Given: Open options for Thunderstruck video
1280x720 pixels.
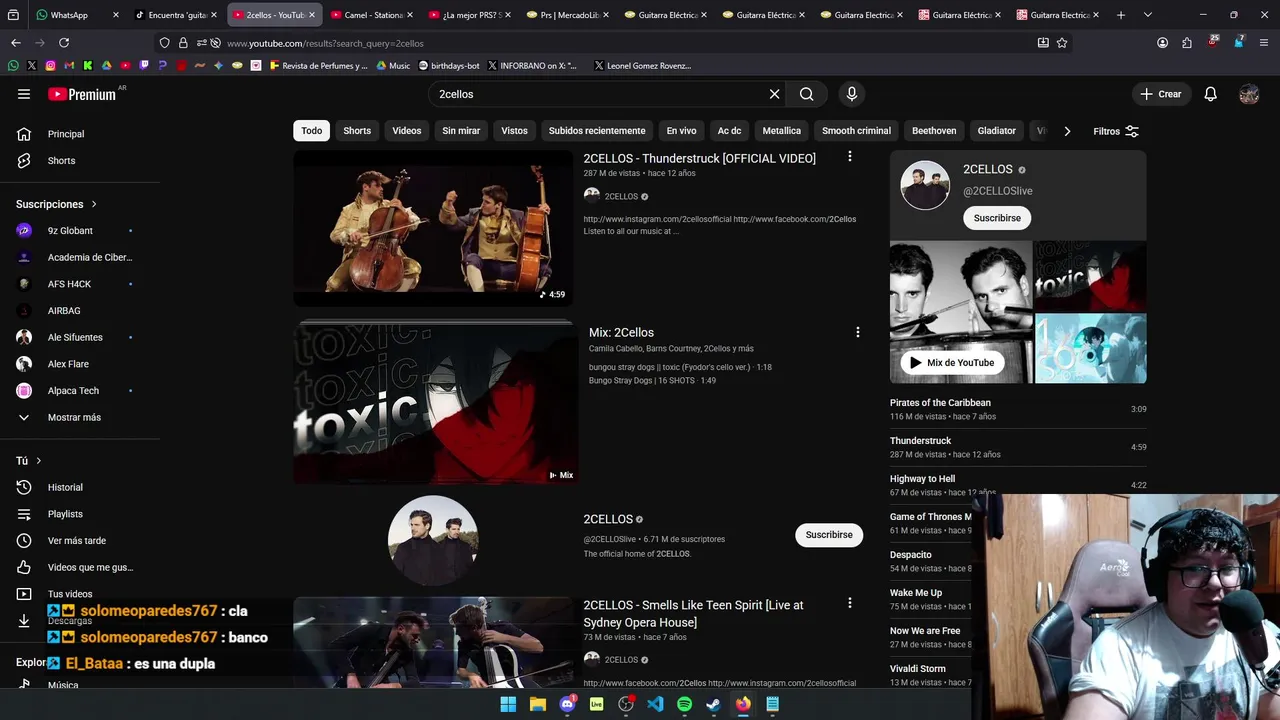Looking at the screenshot, I should coord(850,157).
